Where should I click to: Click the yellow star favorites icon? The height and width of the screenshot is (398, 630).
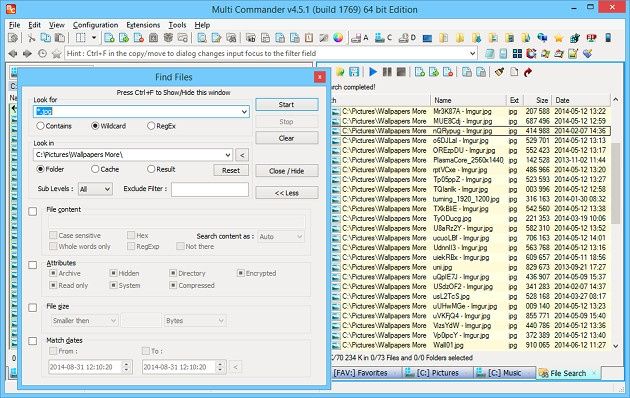[x=558, y=38]
